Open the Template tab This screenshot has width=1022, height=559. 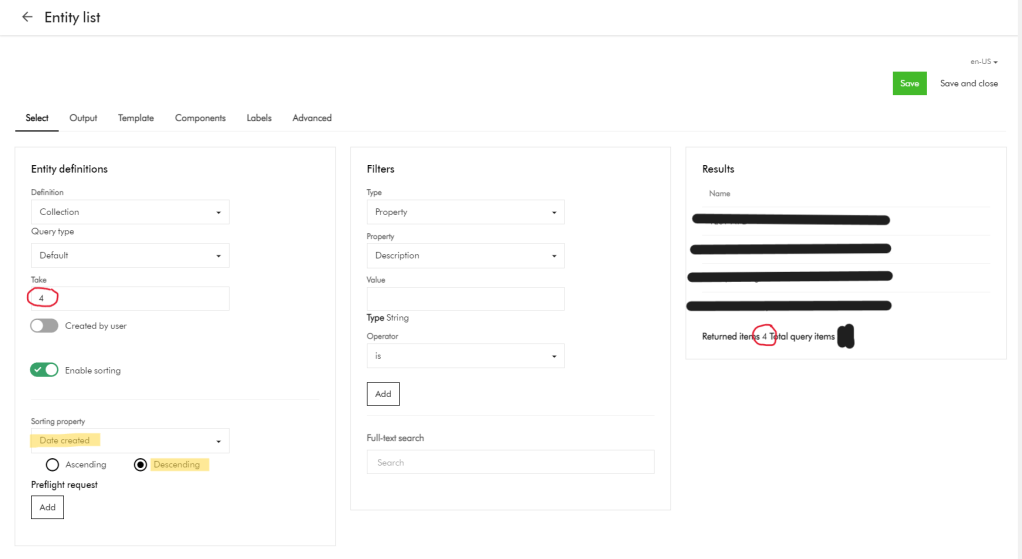point(136,118)
